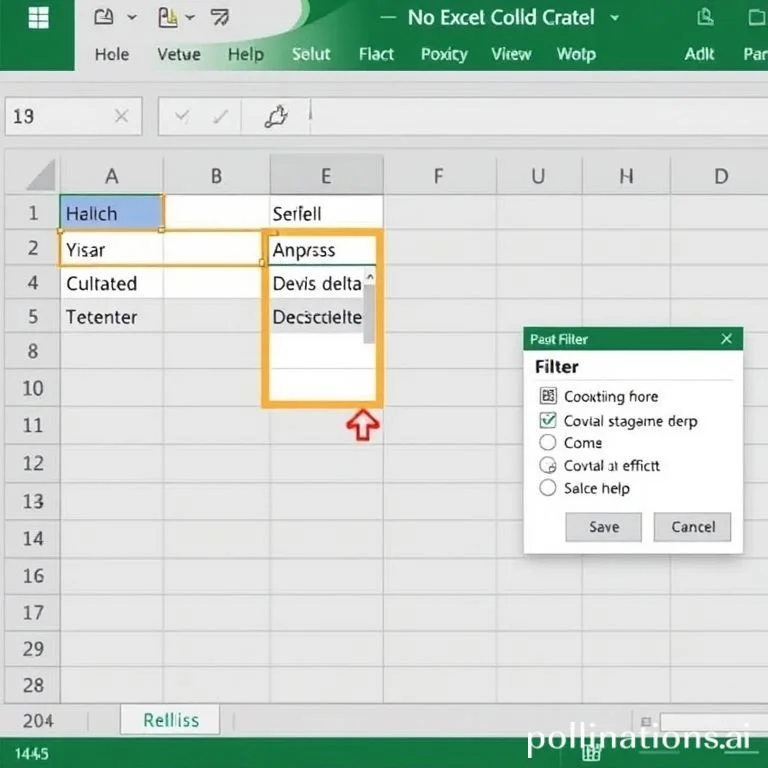Open the Help ribbon tab

point(245,54)
